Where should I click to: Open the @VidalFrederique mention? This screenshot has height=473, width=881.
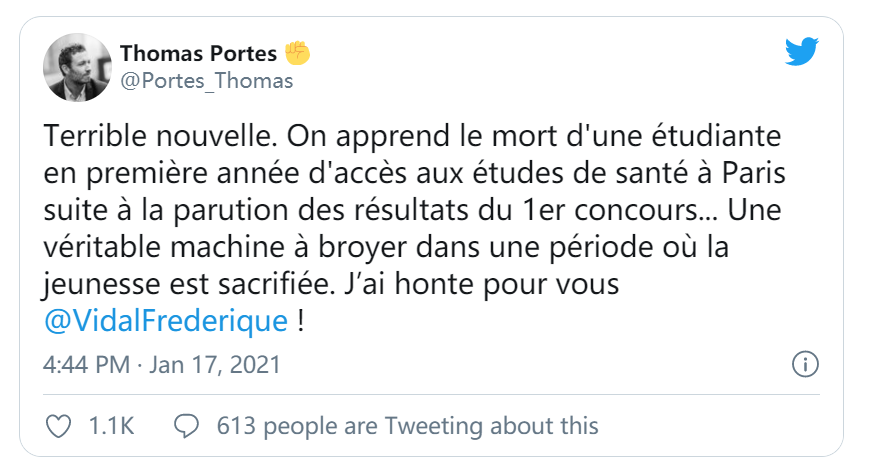point(167,321)
